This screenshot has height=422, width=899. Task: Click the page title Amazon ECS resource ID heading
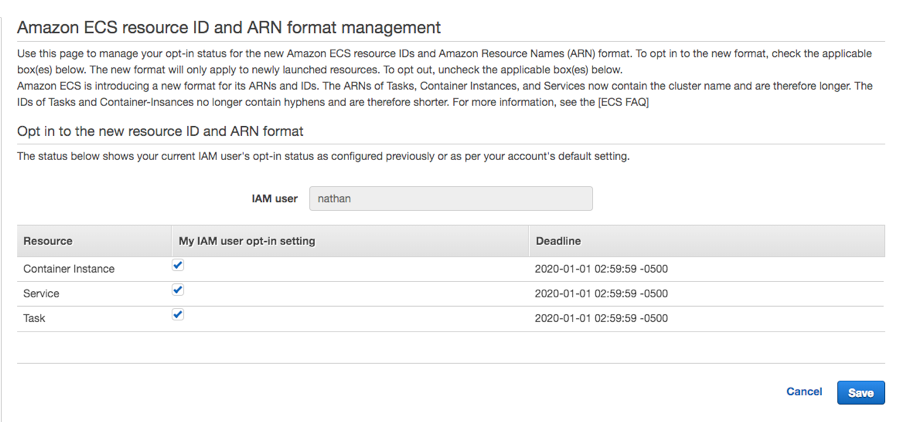[x=229, y=28]
